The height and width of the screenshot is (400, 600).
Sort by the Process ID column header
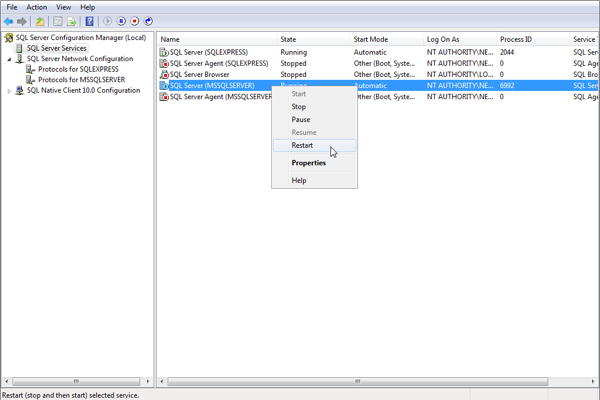coord(533,39)
